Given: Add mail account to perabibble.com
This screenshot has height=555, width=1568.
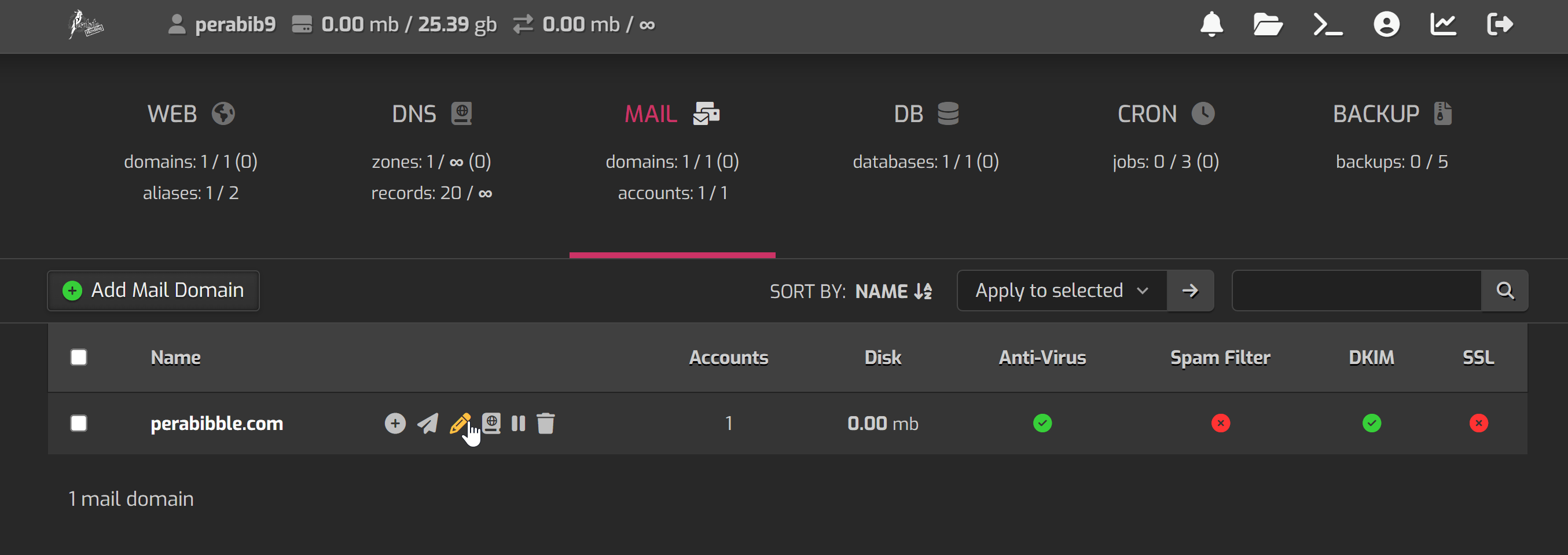Looking at the screenshot, I should (395, 423).
